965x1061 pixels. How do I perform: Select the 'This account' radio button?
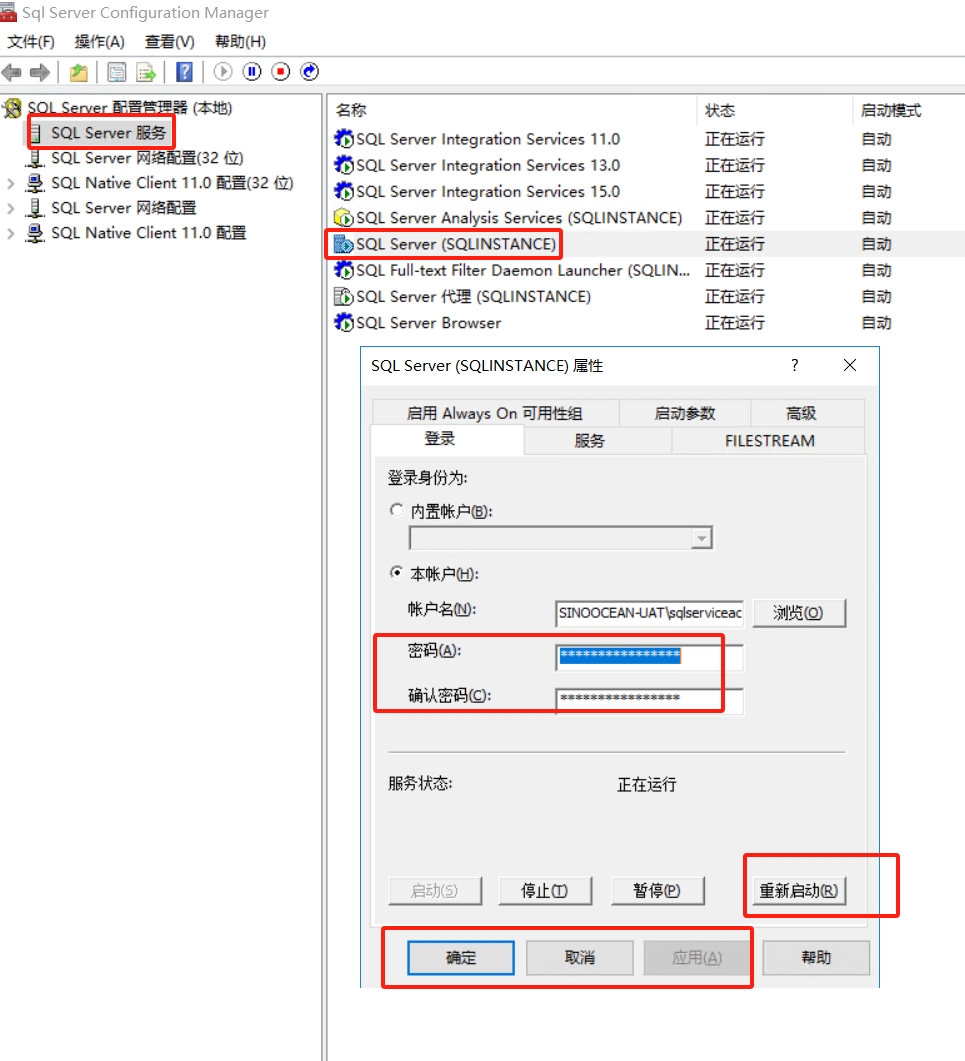[x=396, y=574]
